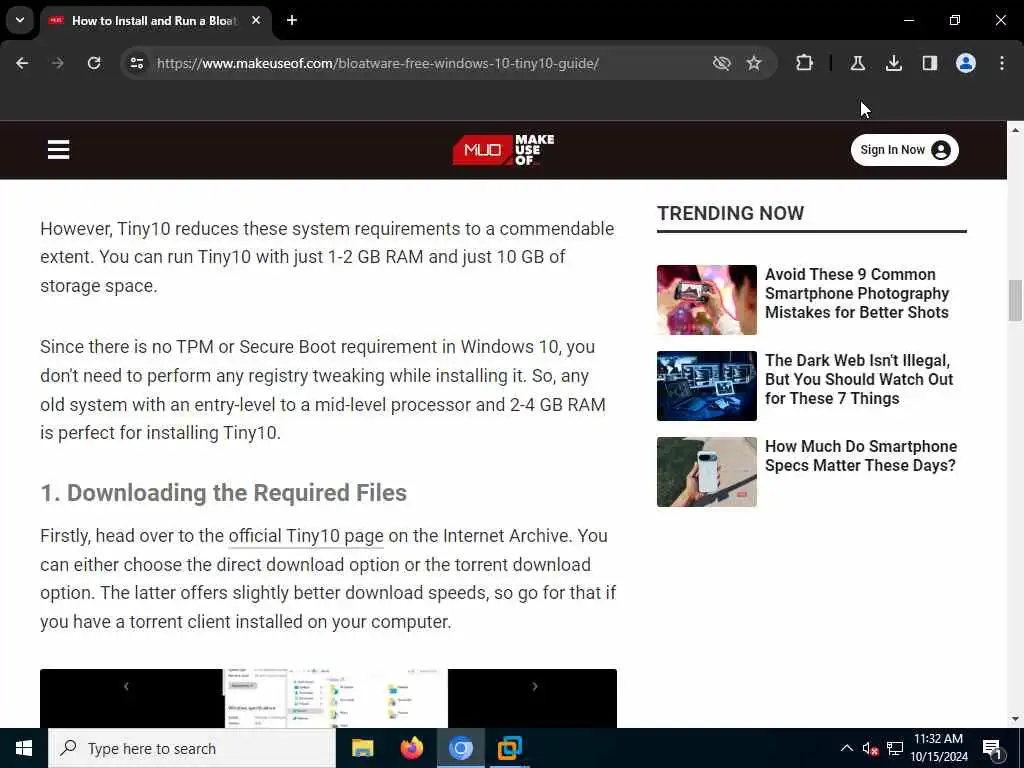Open the network tray icon
Viewport: 1024px width, 768px height.
coord(895,748)
